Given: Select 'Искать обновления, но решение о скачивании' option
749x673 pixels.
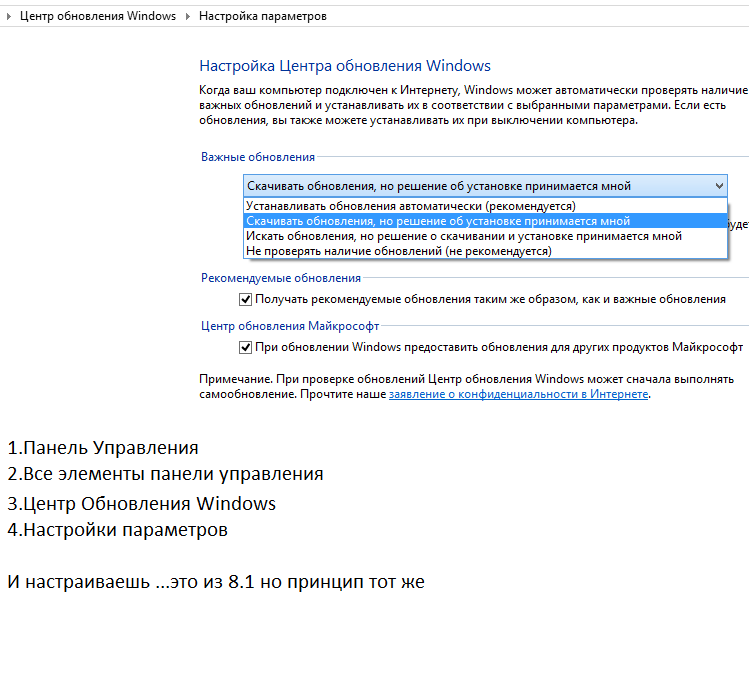Looking at the screenshot, I should coord(485,236).
